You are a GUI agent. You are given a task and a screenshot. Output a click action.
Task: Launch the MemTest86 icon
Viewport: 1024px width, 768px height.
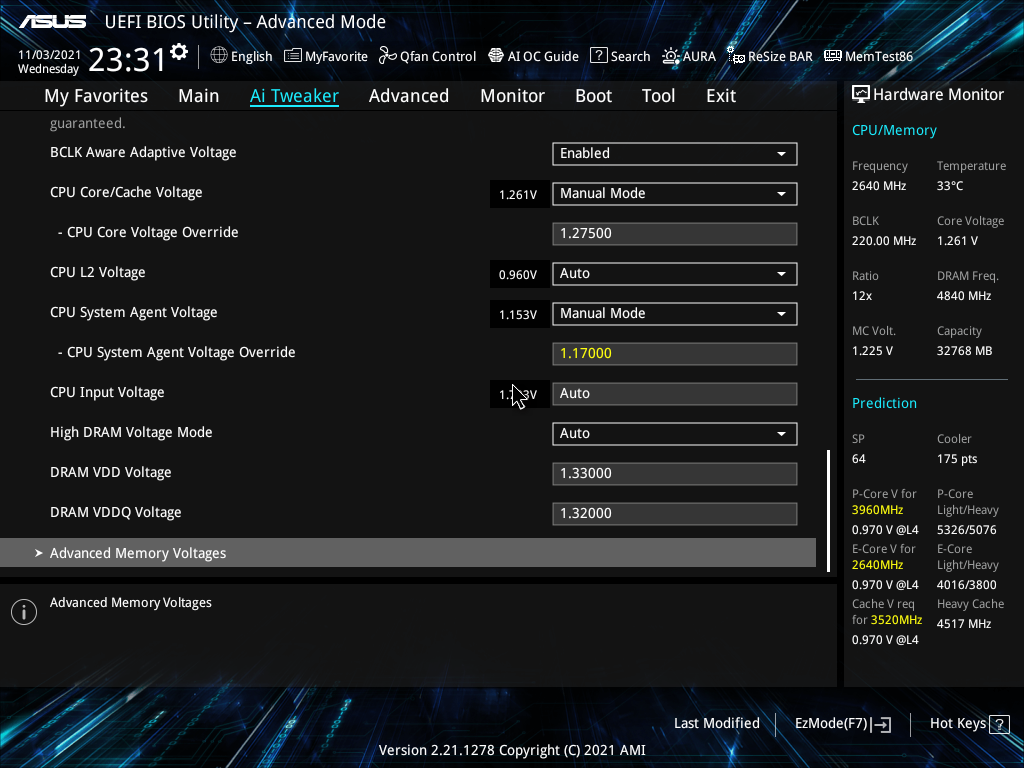coord(833,56)
